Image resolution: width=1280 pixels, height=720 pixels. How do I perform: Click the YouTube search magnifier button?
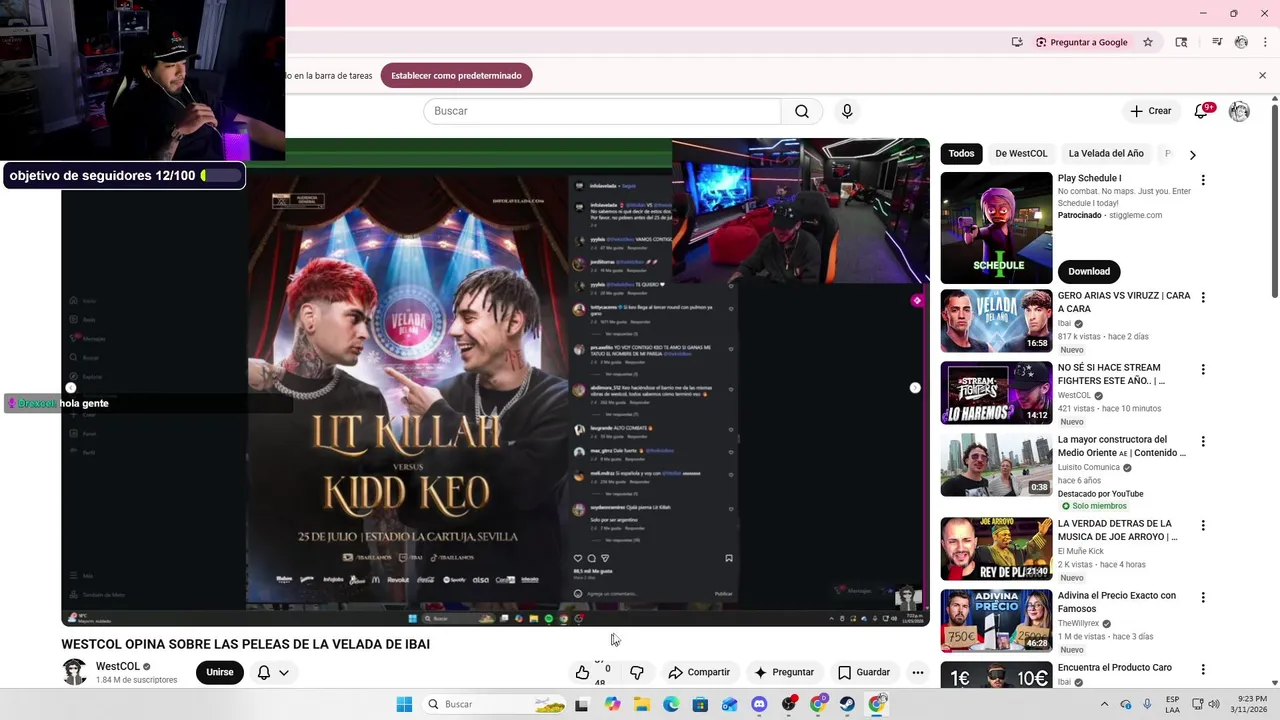click(x=801, y=111)
